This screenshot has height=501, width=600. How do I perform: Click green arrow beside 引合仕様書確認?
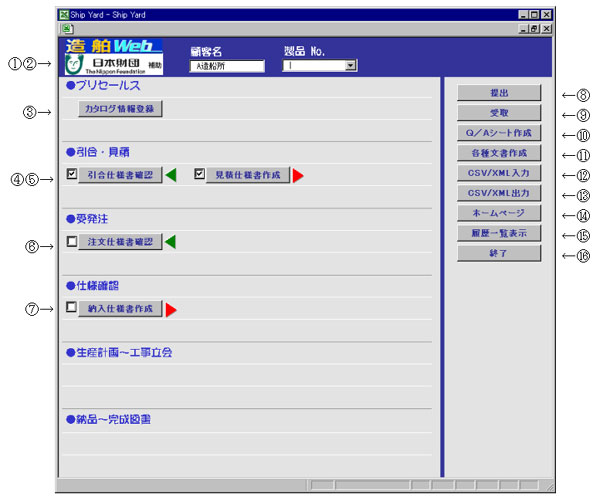pyautogui.click(x=171, y=175)
